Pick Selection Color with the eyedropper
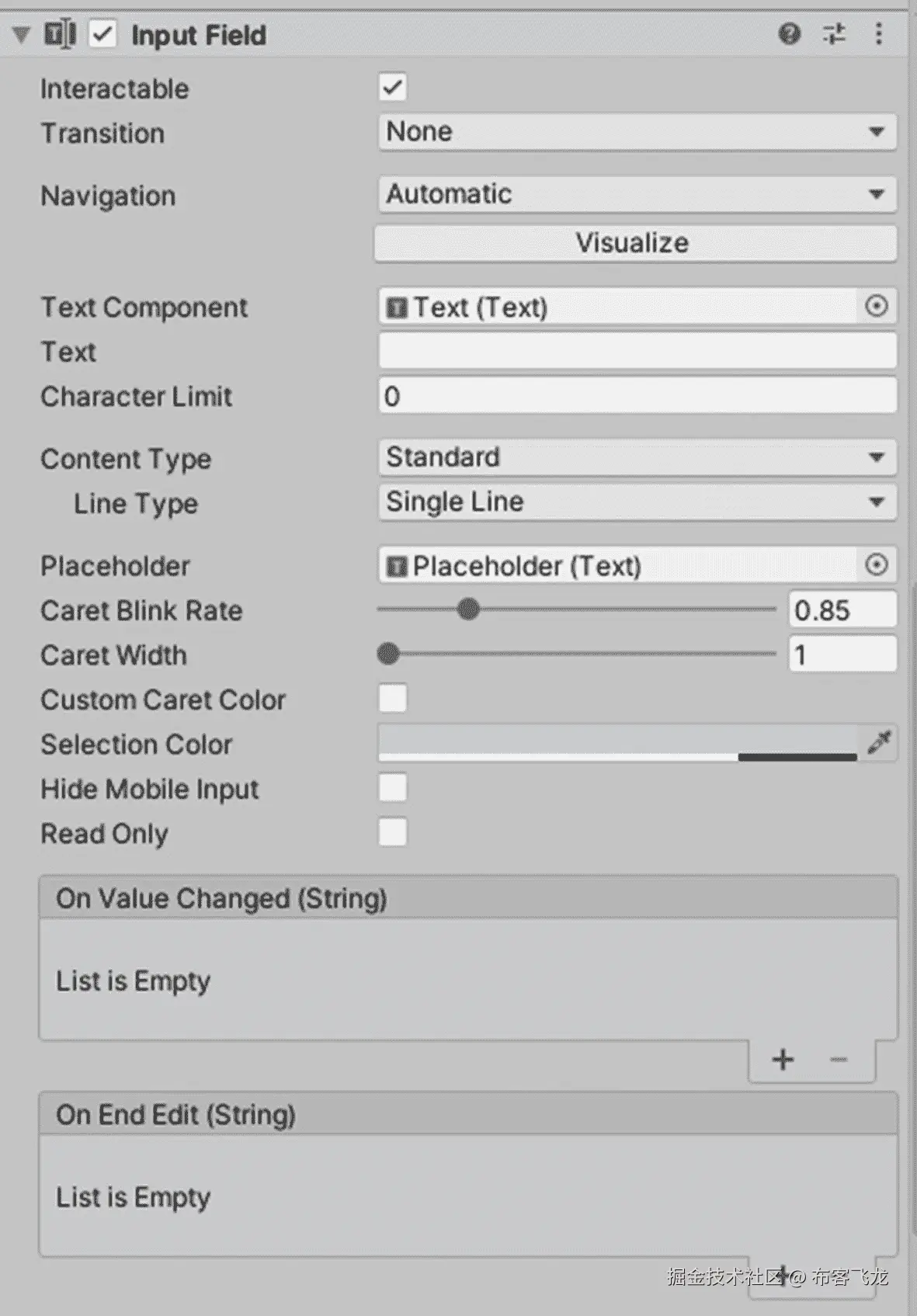The image size is (917, 1316). (879, 743)
